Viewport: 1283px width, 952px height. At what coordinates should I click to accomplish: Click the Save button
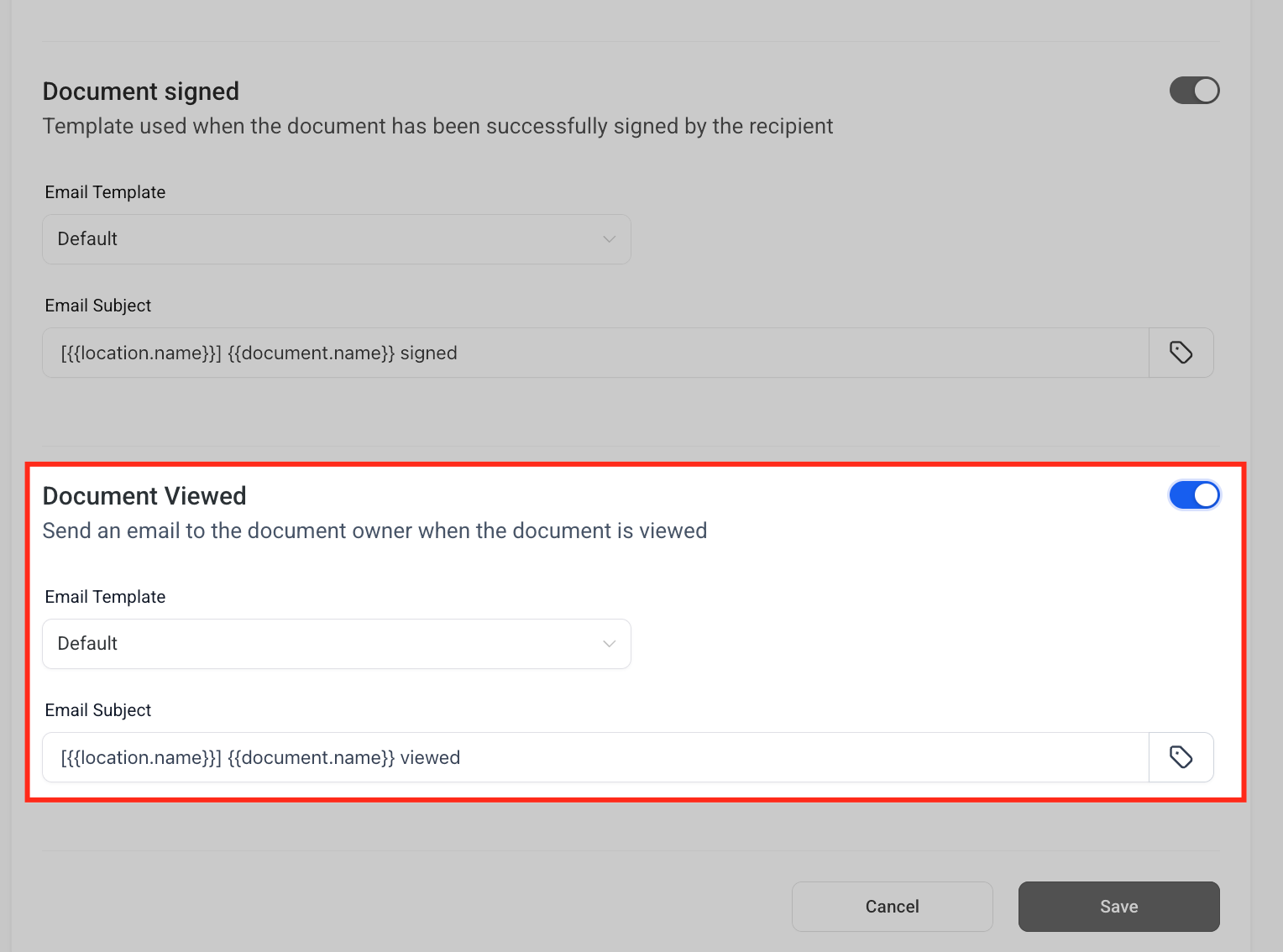point(1118,907)
